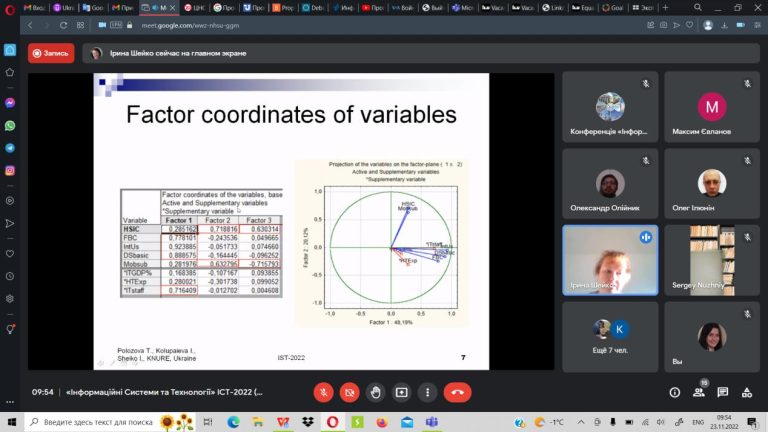Open Dropbox from taskbar

308,422
